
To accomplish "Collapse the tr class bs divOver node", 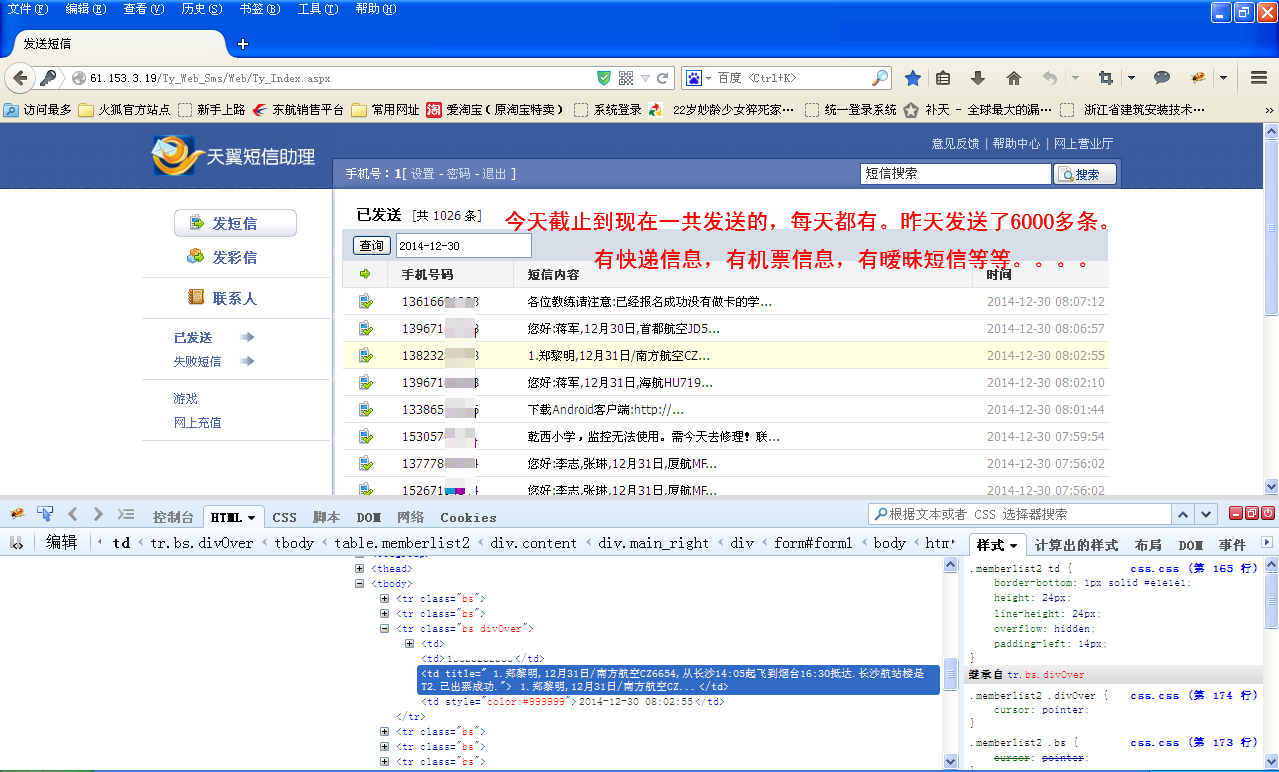I will click(384, 629).
